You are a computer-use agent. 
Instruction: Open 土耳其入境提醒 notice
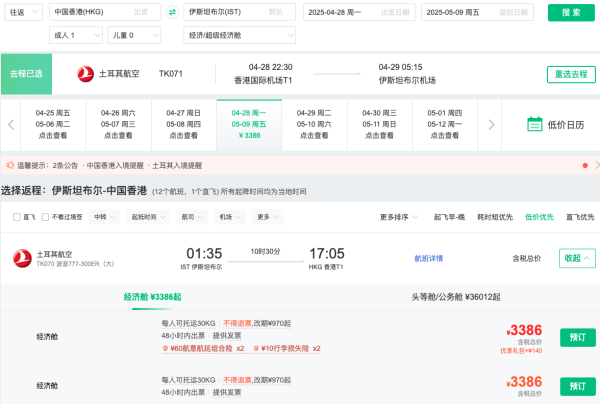(177, 165)
